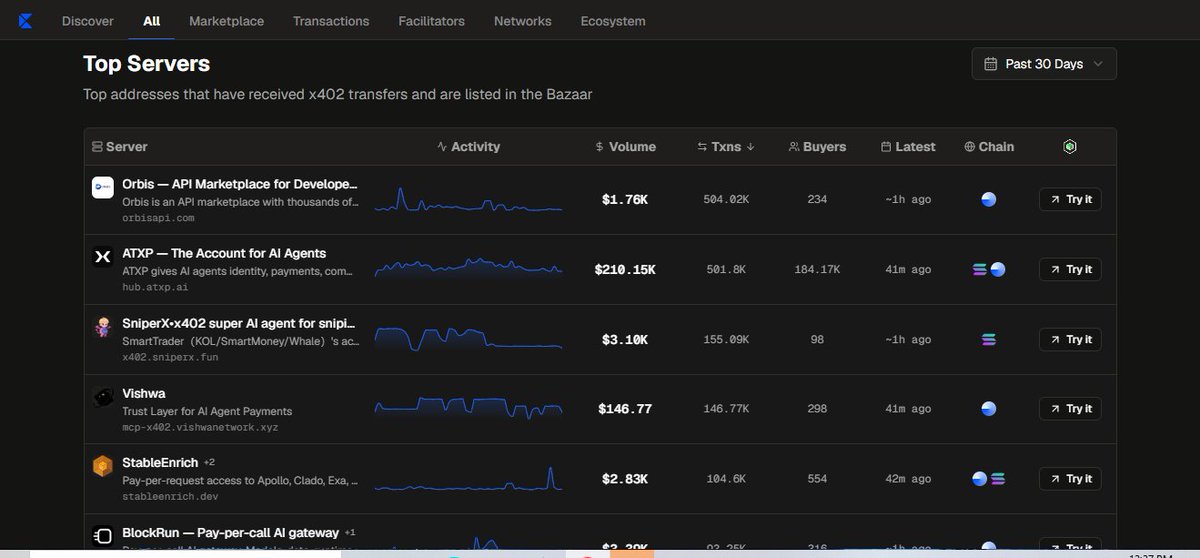Click the x402.sniperx.fun address text
1200x558 pixels.
pyautogui.click(x=170, y=357)
